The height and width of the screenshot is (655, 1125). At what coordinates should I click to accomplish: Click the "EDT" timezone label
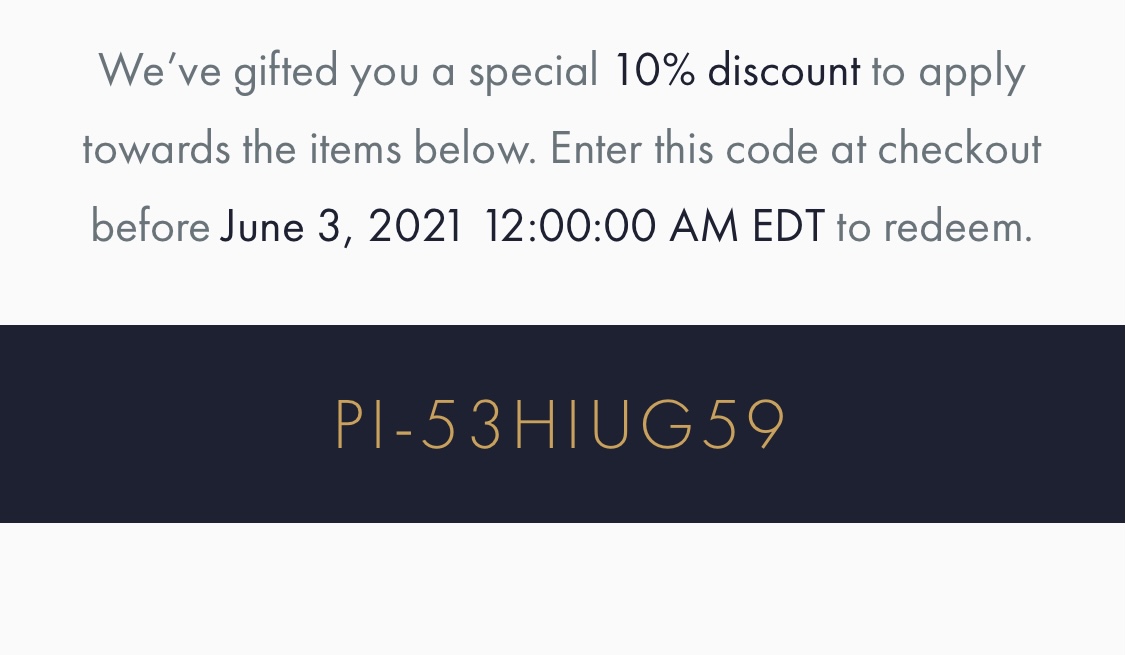click(788, 227)
